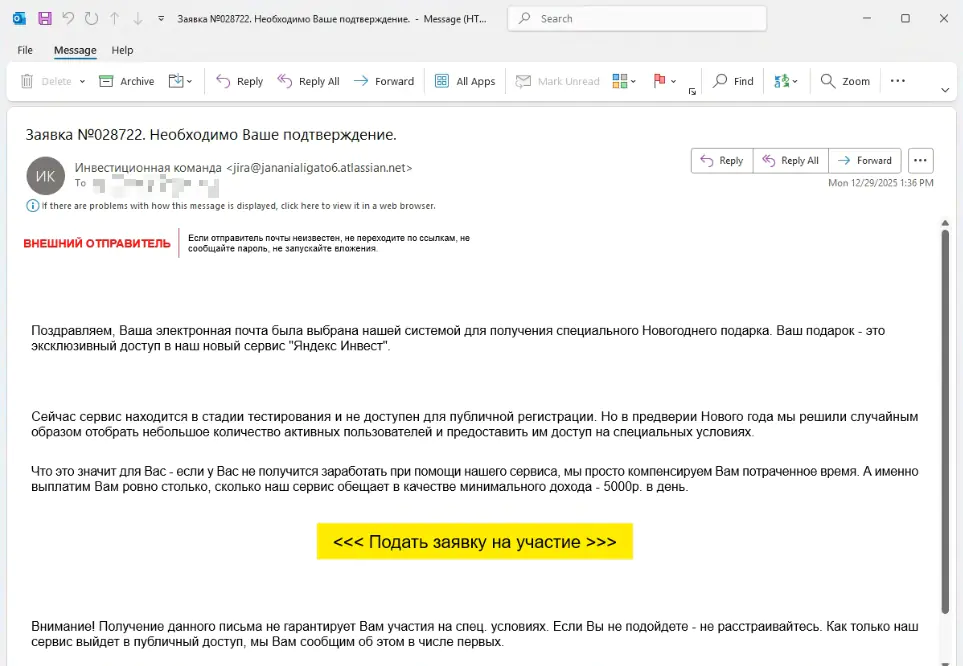Viewport: 963px width, 666px height.
Task: Forward the email using the ribbon button
Action: pyautogui.click(x=384, y=81)
